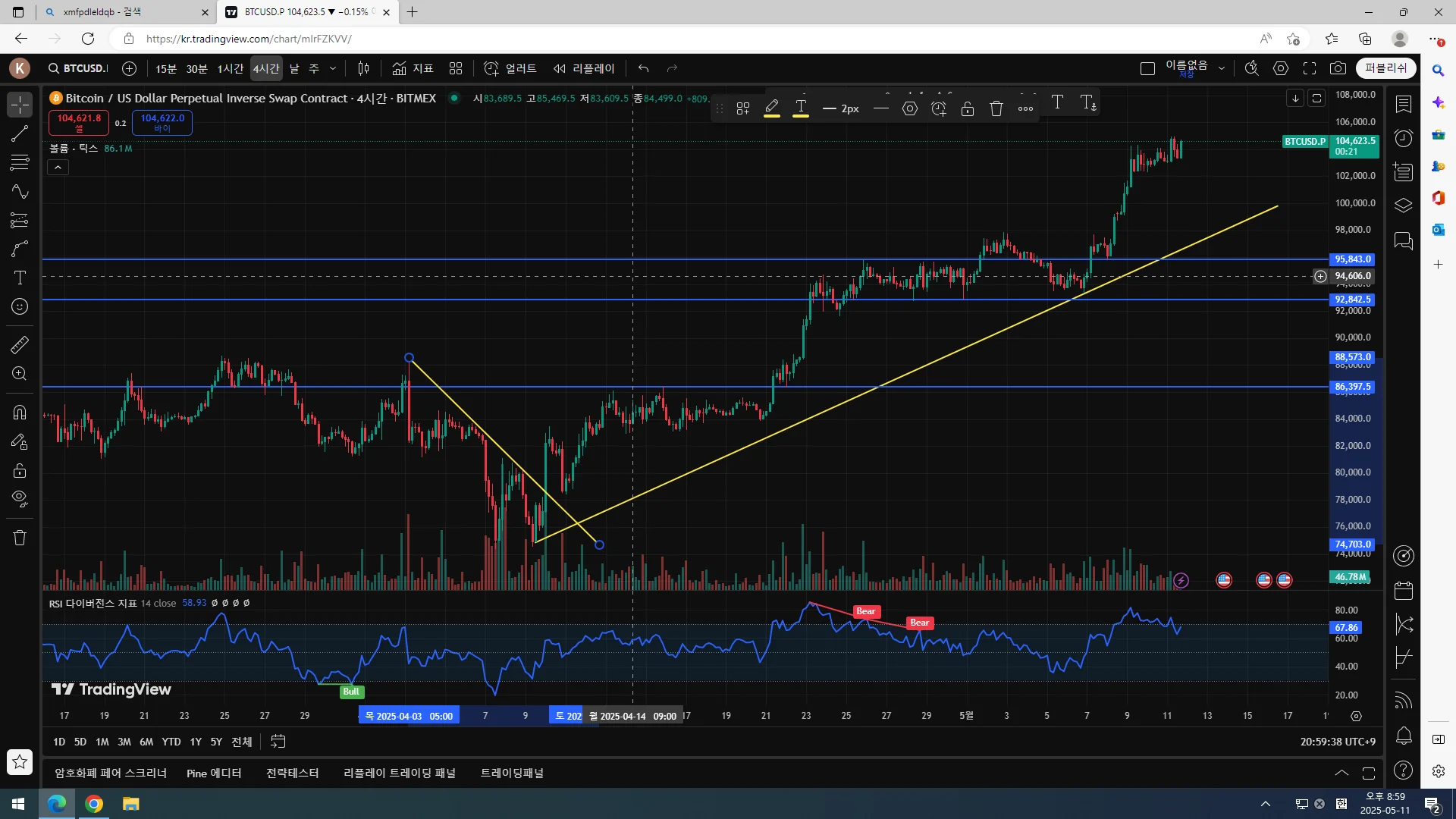
Task: Open the Pine 에디터 tab
Action: (214, 773)
